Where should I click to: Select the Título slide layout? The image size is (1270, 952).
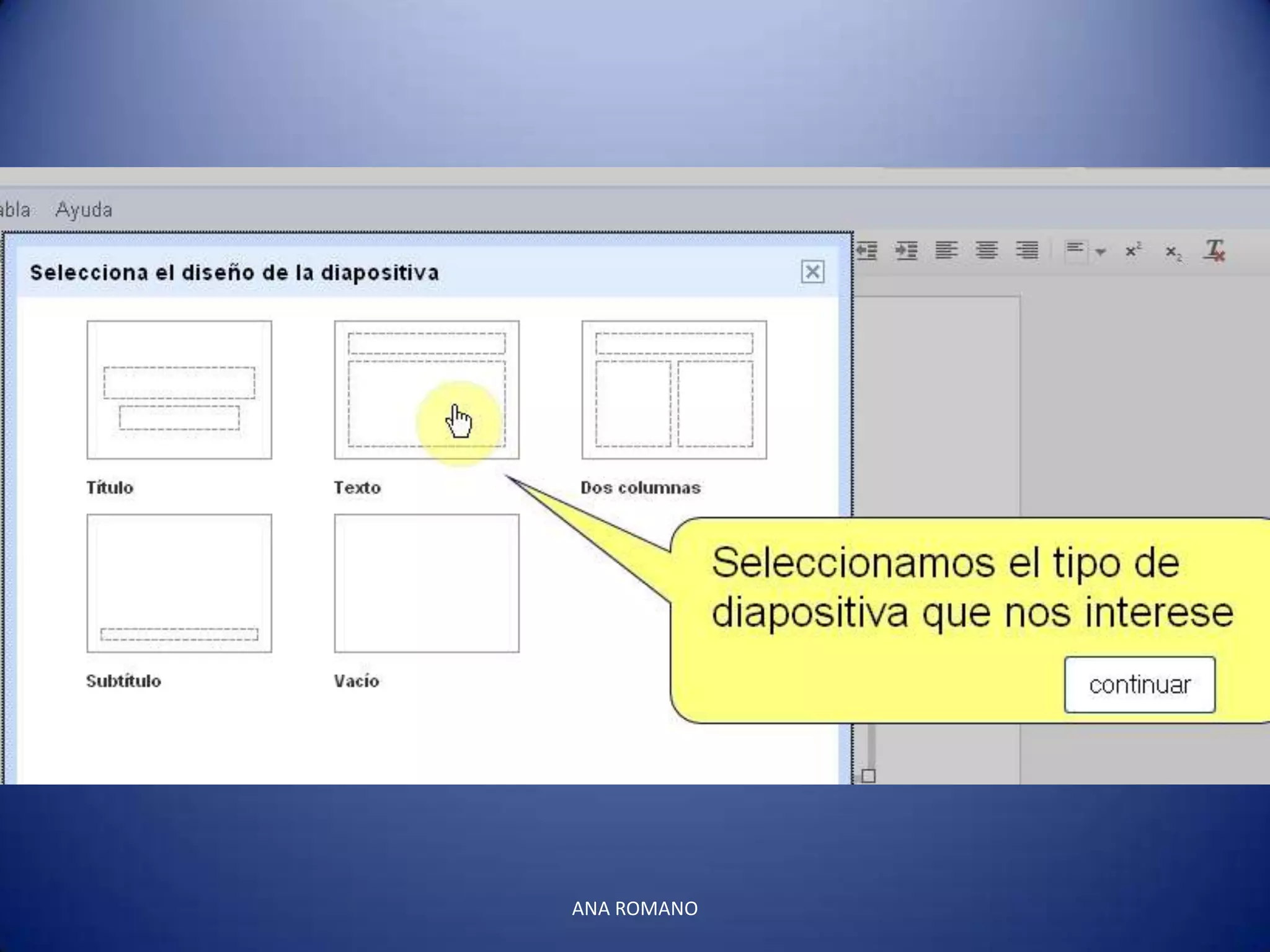tap(179, 390)
